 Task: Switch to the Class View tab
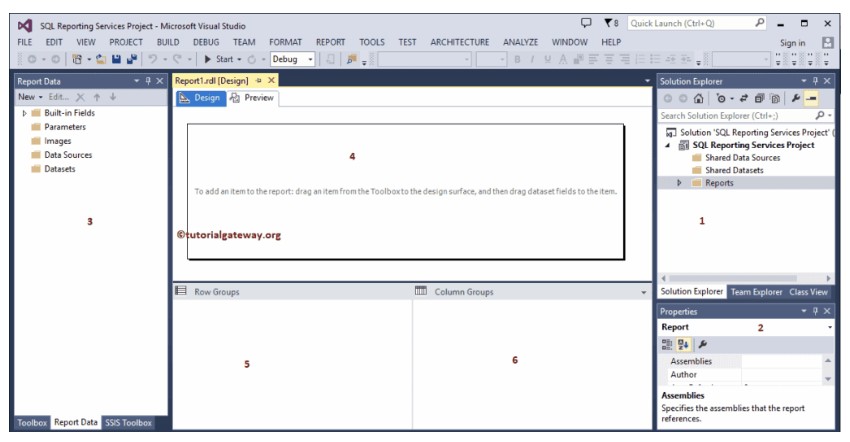click(808, 292)
